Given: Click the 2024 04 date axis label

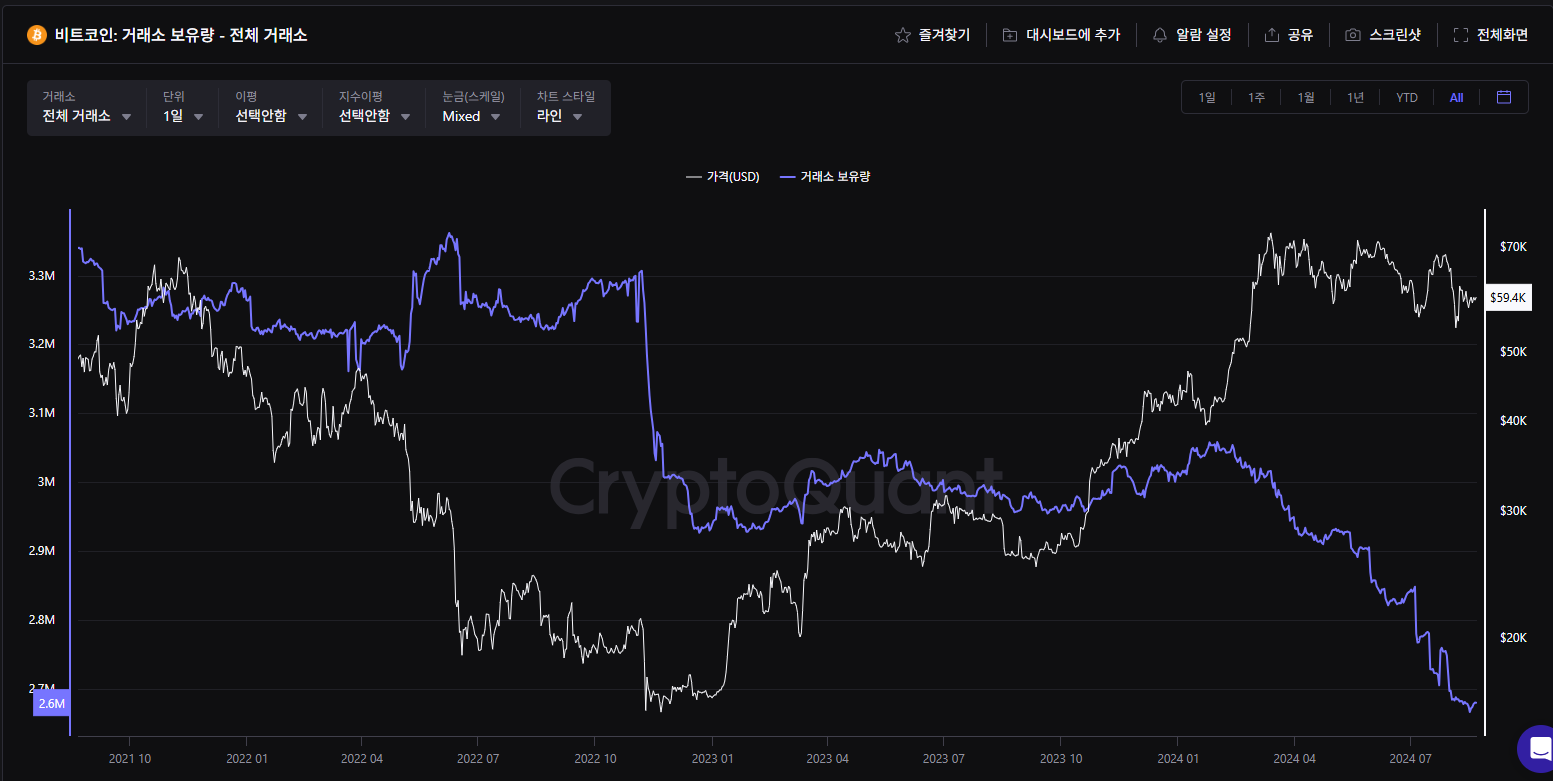Looking at the screenshot, I should tap(1294, 759).
